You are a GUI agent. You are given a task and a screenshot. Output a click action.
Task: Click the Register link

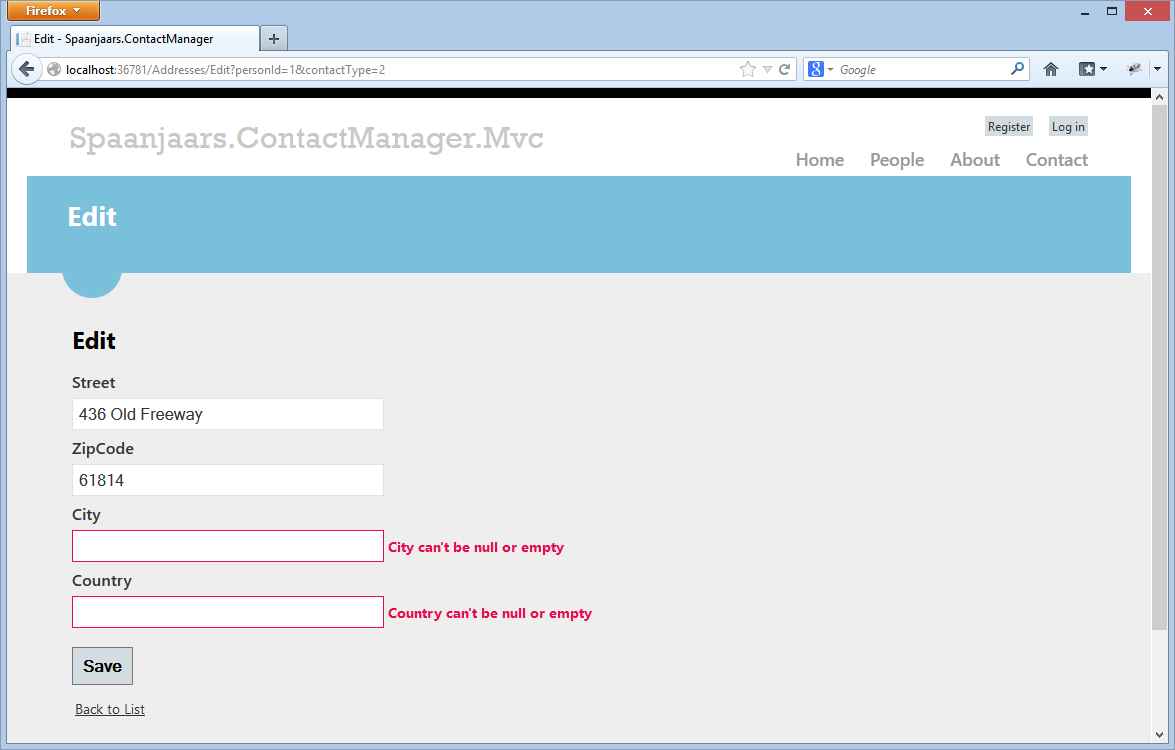1008,127
